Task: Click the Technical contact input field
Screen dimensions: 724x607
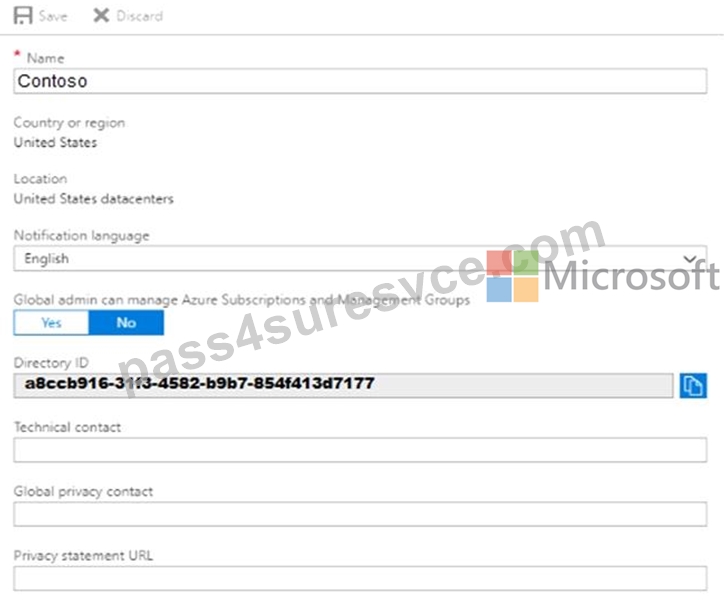Action: point(360,450)
